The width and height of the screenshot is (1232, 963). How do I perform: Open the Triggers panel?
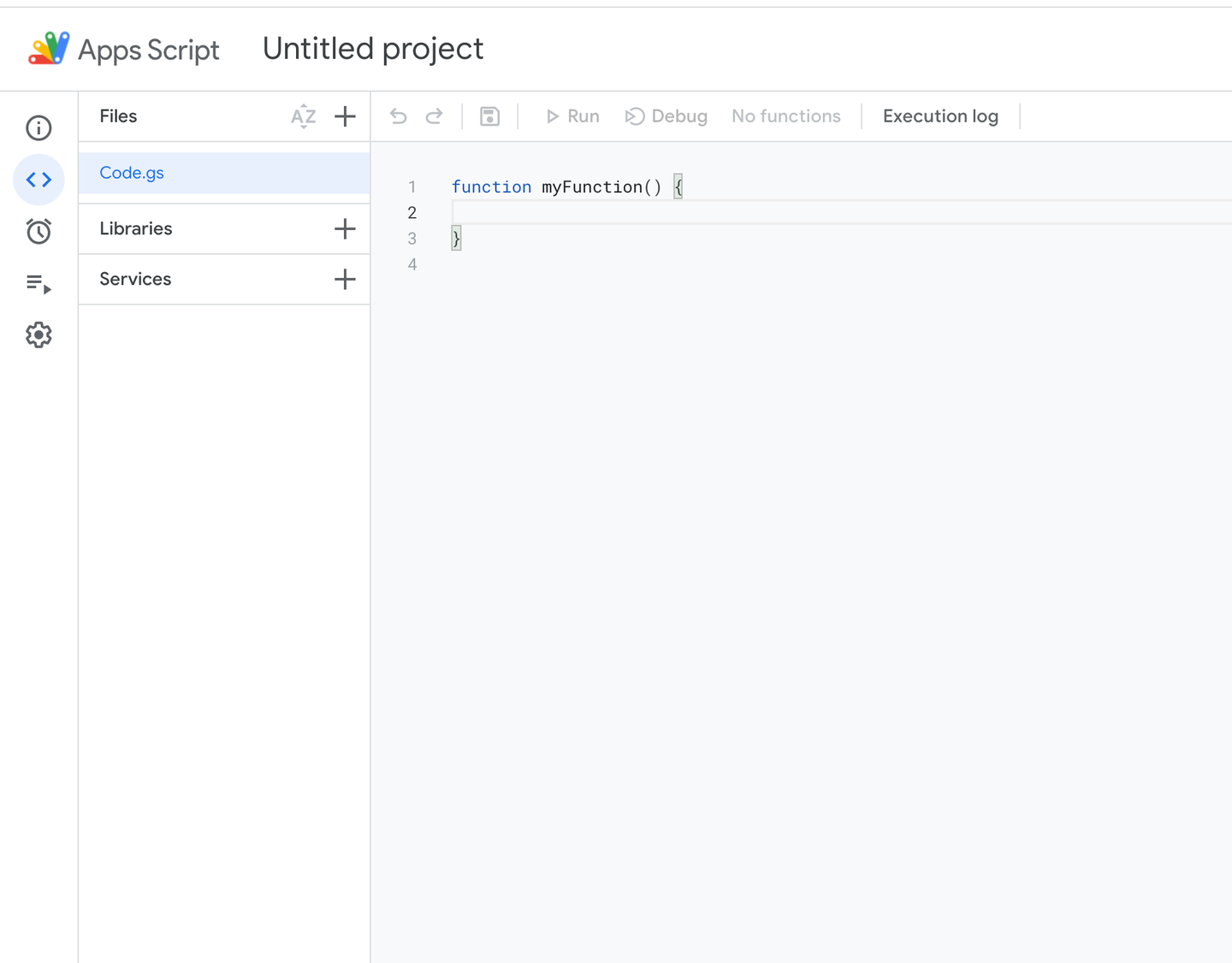(x=38, y=231)
